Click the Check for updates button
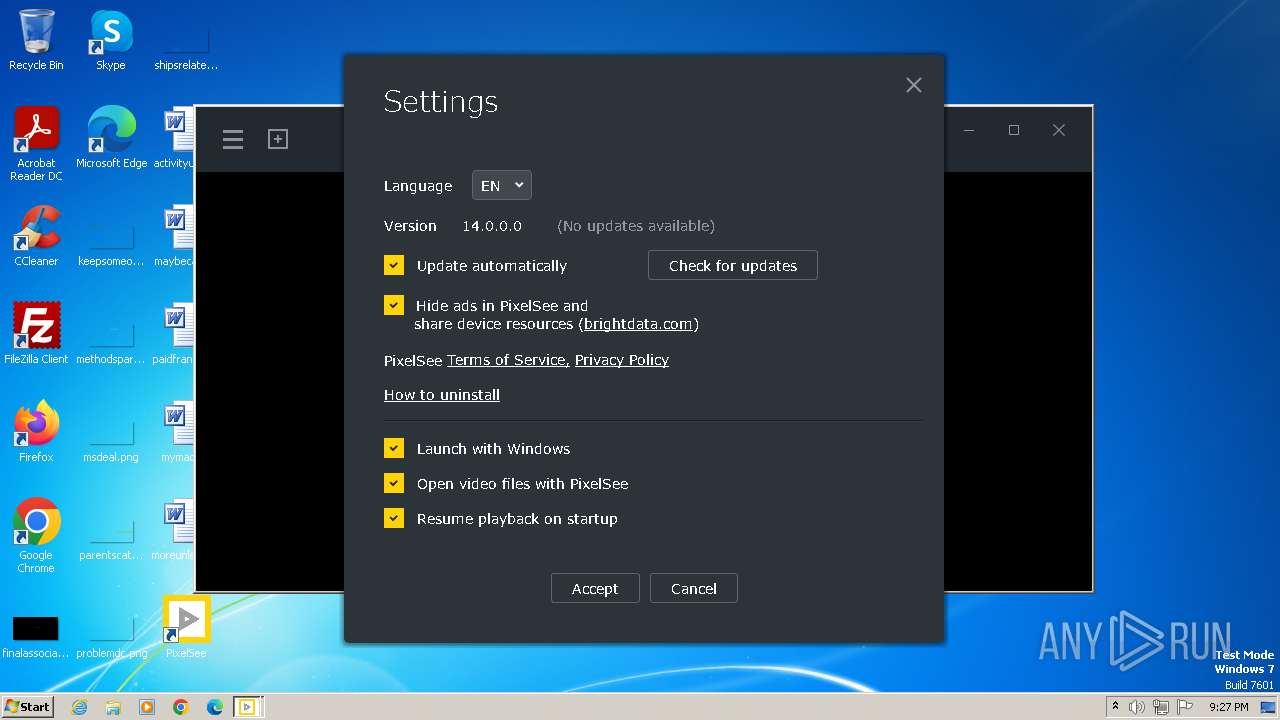The image size is (1280, 720). pos(733,265)
